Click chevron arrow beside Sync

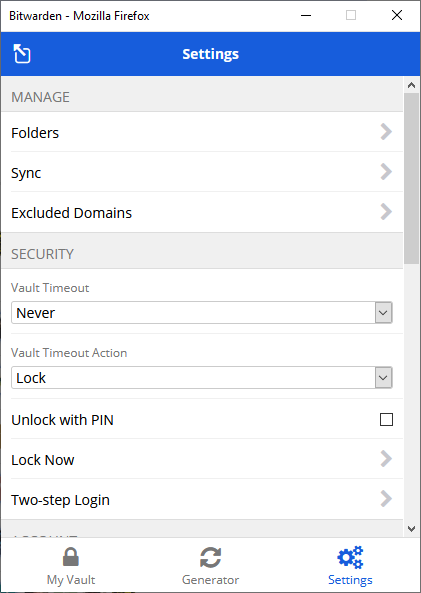[x=386, y=172]
